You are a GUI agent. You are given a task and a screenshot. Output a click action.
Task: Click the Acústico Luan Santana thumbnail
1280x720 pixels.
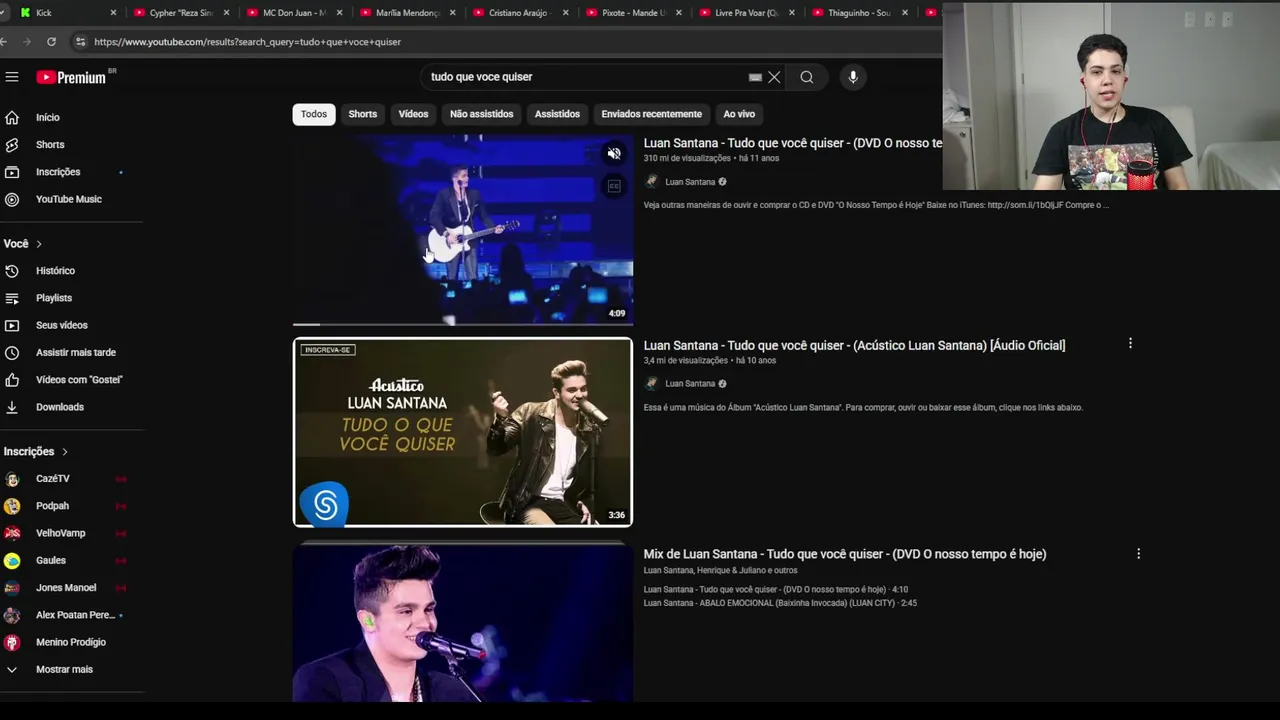pyautogui.click(x=463, y=432)
